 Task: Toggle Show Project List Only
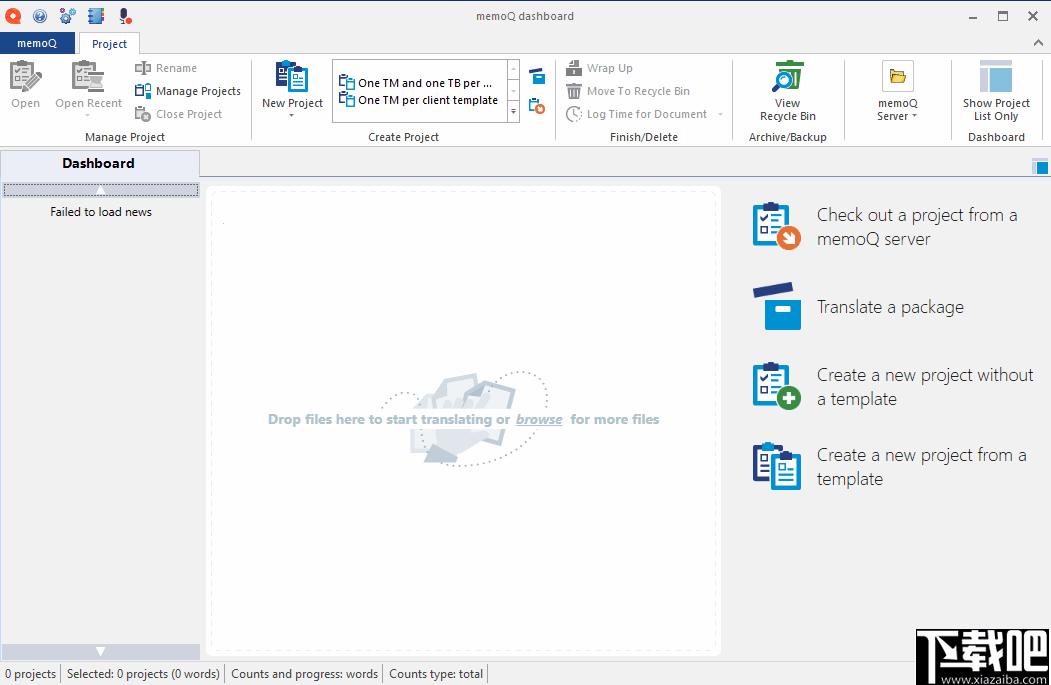click(x=996, y=92)
